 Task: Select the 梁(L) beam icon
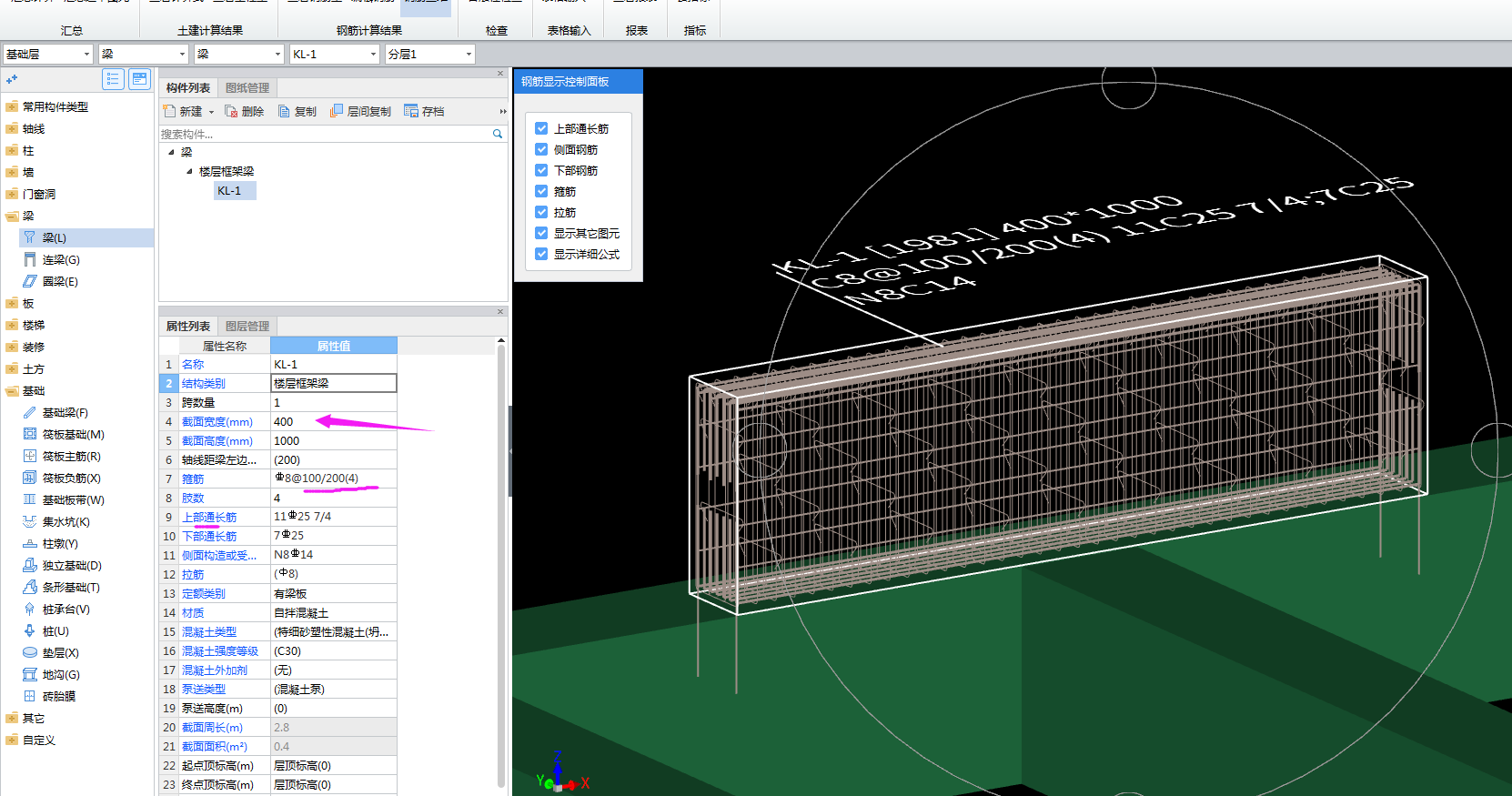pos(30,237)
